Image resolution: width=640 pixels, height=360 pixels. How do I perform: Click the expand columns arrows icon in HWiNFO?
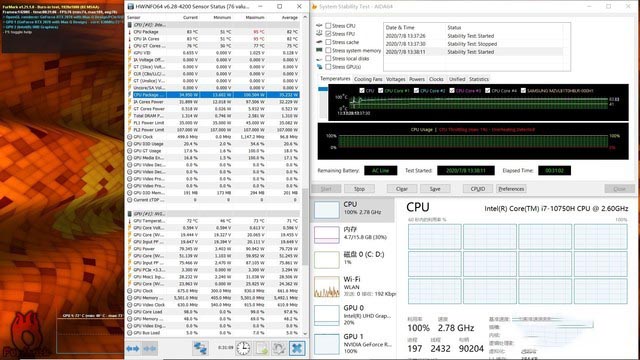click(133, 349)
